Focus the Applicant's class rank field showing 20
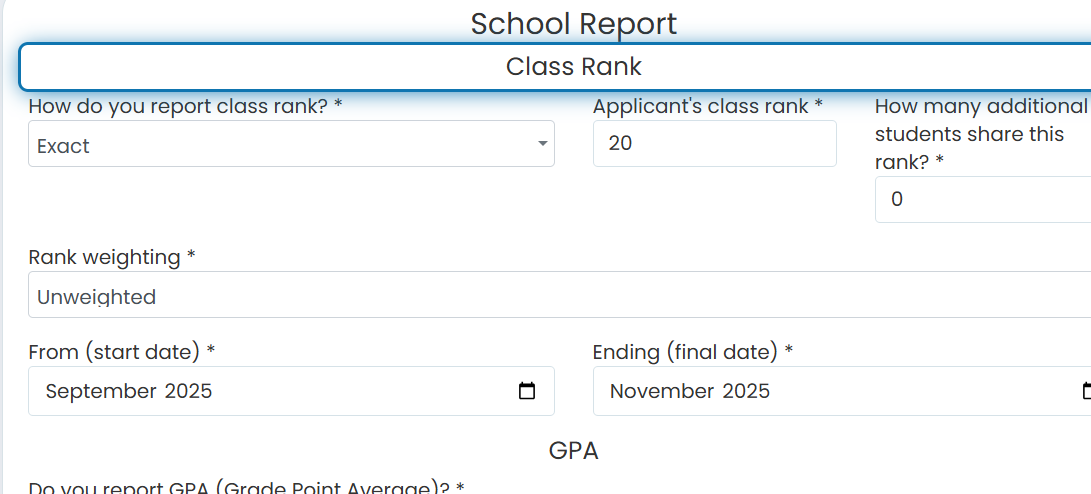 pyautogui.click(x=715, y=143)
